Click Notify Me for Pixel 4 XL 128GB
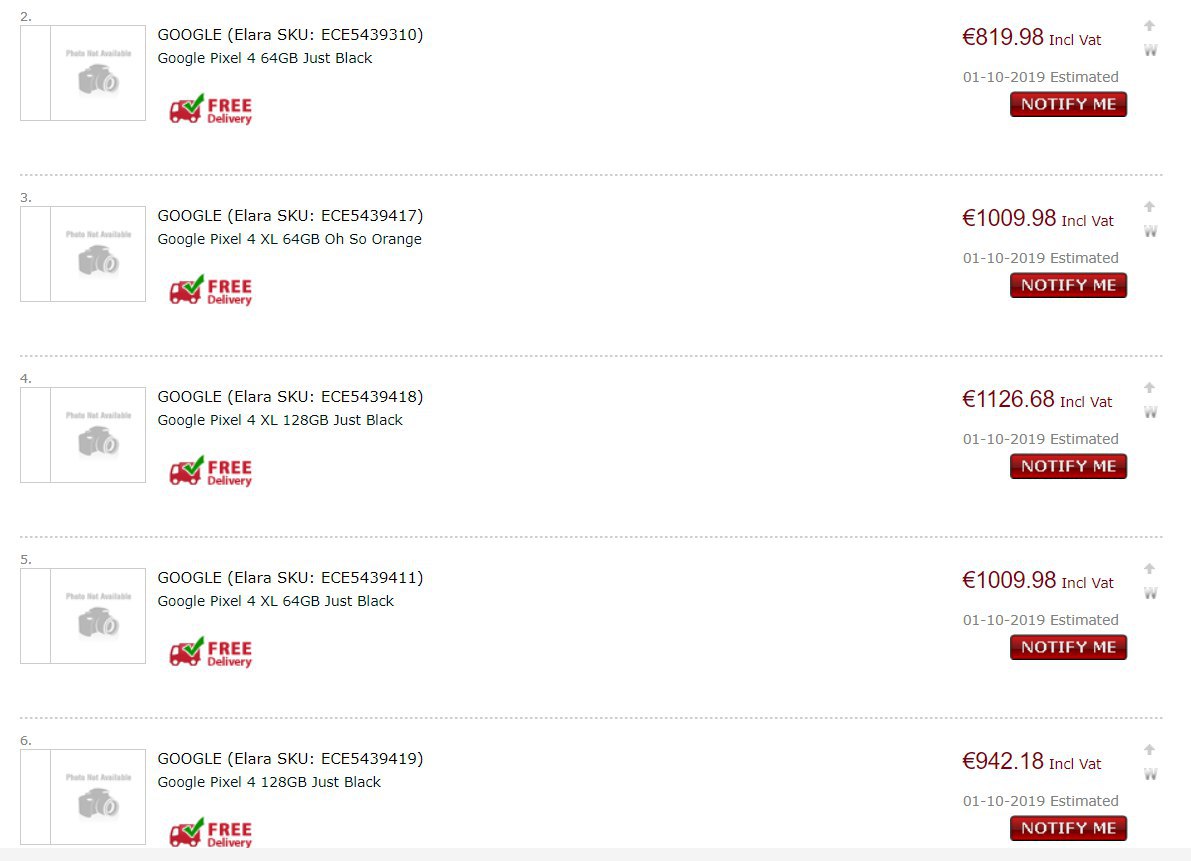Viewport: 1191px width, 861px height. pyautogui.click(x=1068, y=465)
